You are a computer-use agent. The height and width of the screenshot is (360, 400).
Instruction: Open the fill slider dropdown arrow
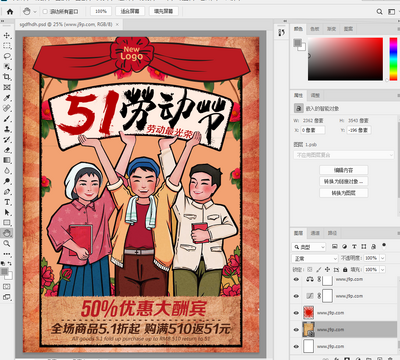coord(383,269)
